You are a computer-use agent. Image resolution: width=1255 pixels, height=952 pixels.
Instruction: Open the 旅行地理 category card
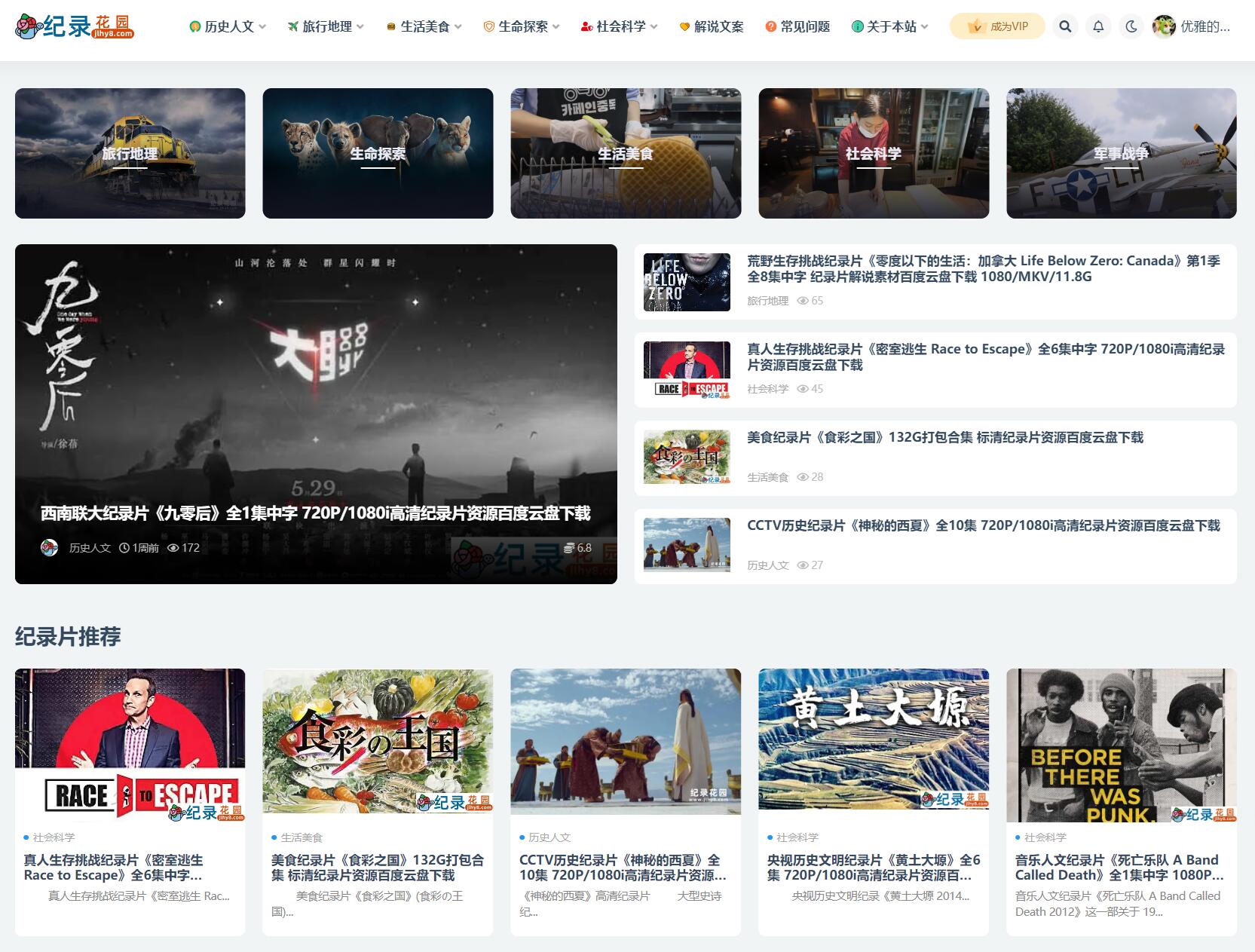[x=130, y=153]
